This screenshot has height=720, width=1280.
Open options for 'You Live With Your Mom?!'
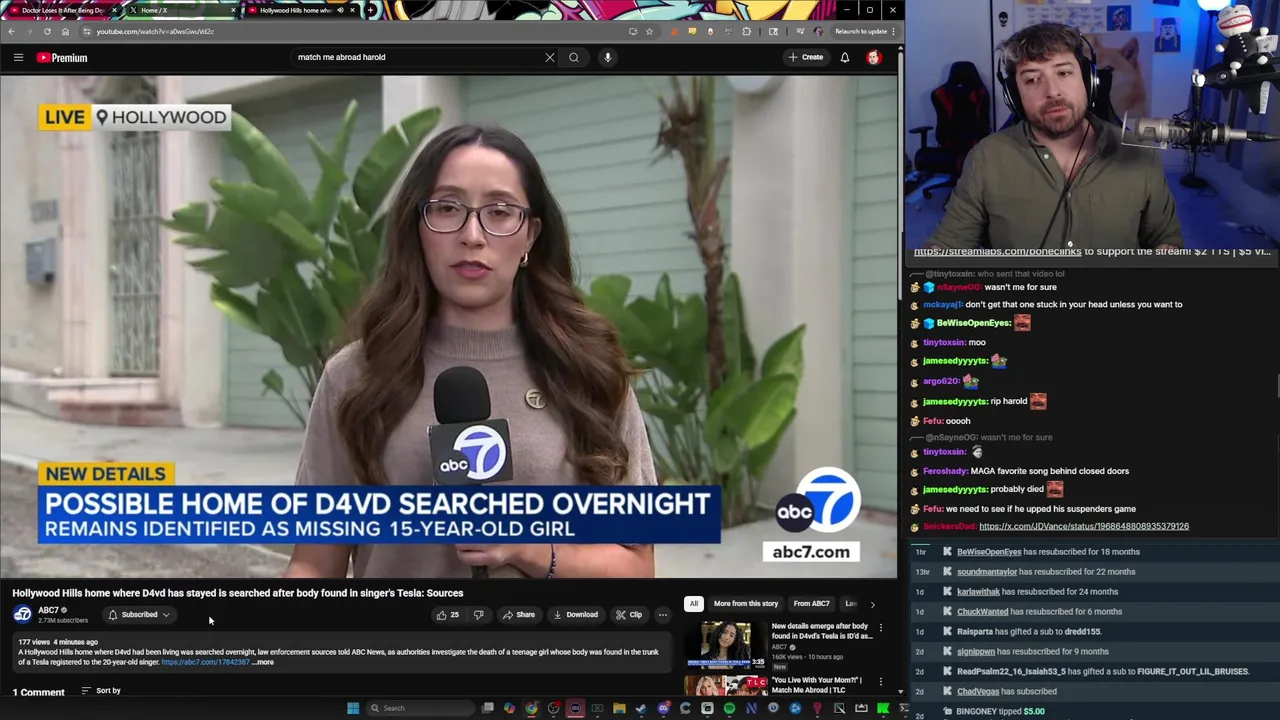click(x=880, y=682)
